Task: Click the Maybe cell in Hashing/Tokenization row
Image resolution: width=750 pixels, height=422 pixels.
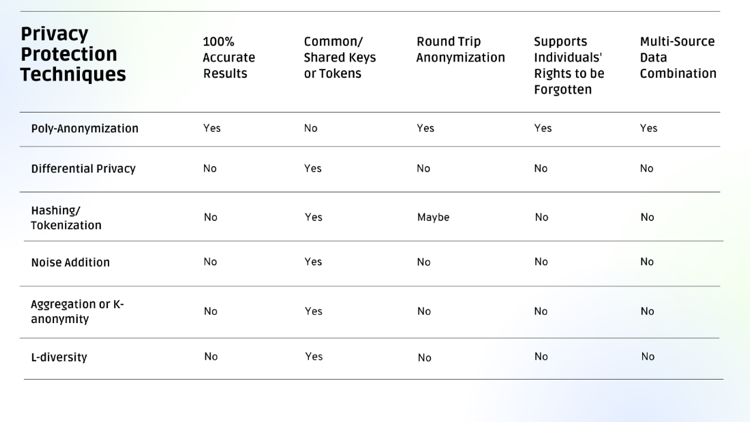Action: (433, 218)
